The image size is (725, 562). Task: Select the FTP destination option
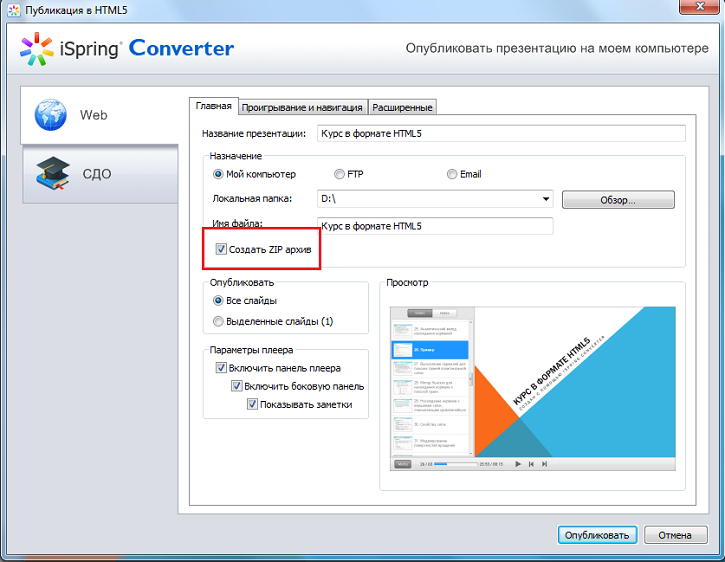339,174
